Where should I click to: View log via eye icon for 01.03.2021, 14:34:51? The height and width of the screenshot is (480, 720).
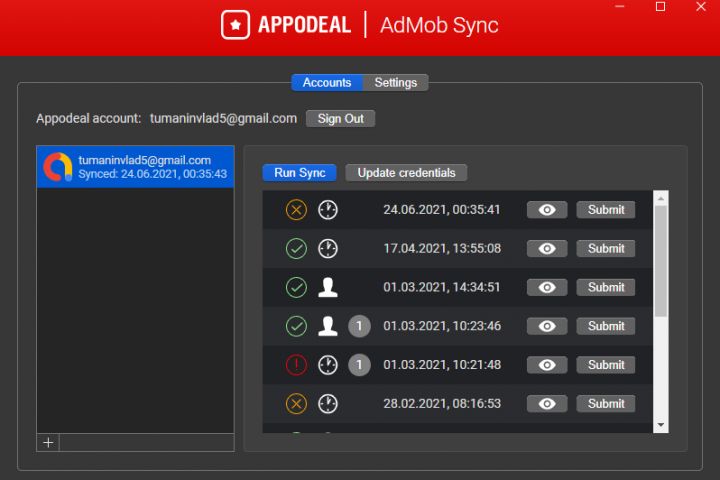point(547,288)
